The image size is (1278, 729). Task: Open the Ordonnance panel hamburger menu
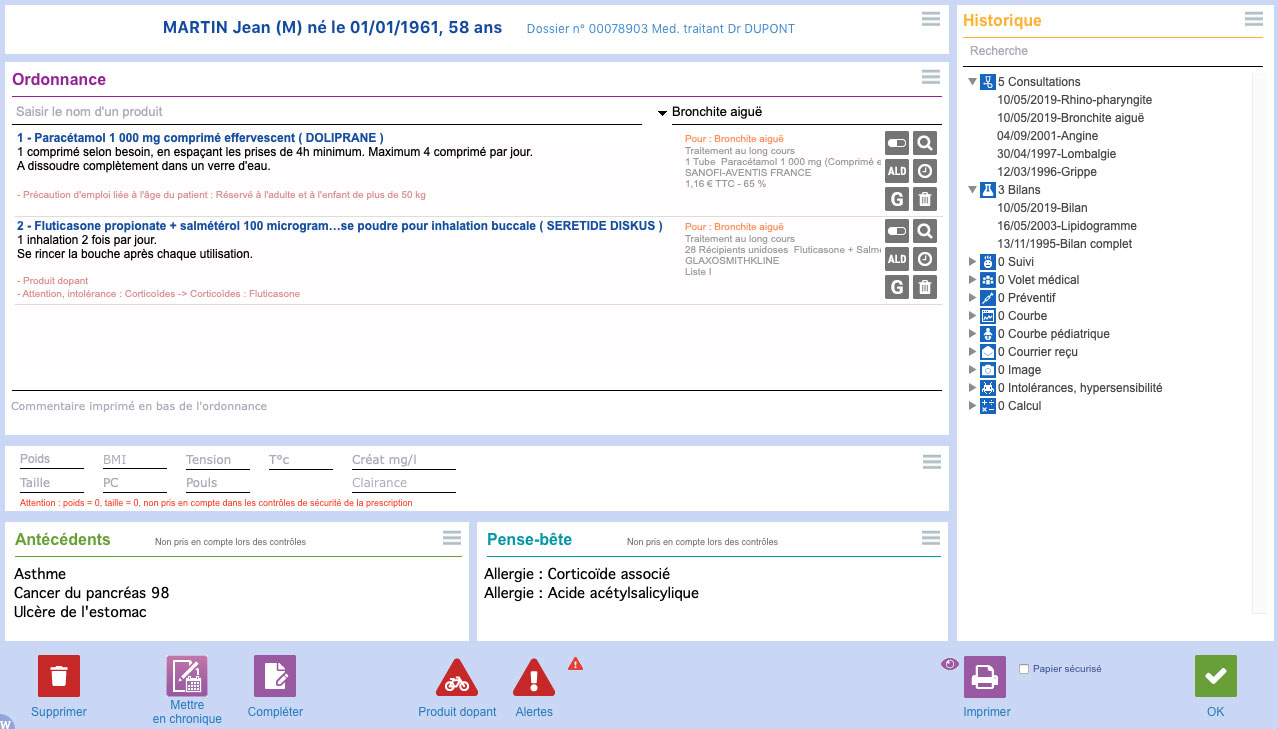[930, 77]
